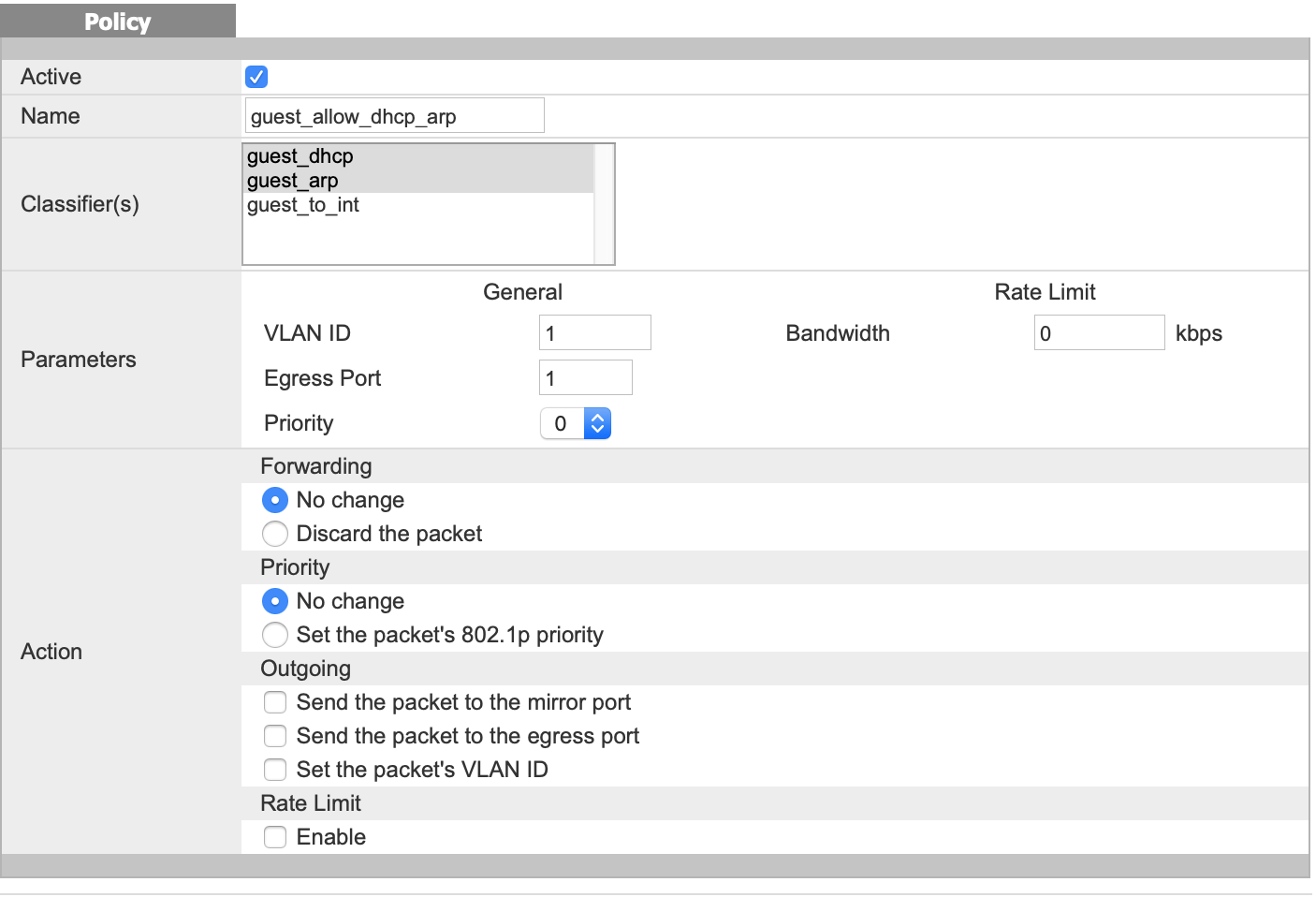
Task: Select Discard the packet option
Action: pos(275,534)
